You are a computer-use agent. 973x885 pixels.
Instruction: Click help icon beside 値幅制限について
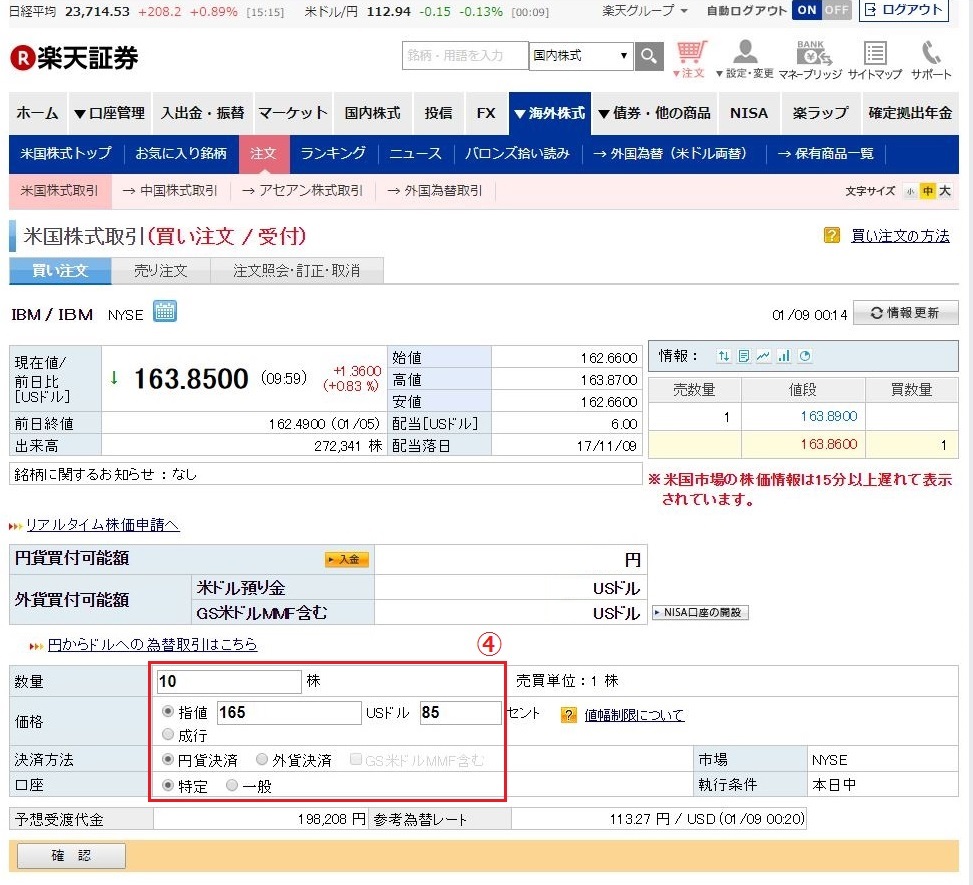568,715
